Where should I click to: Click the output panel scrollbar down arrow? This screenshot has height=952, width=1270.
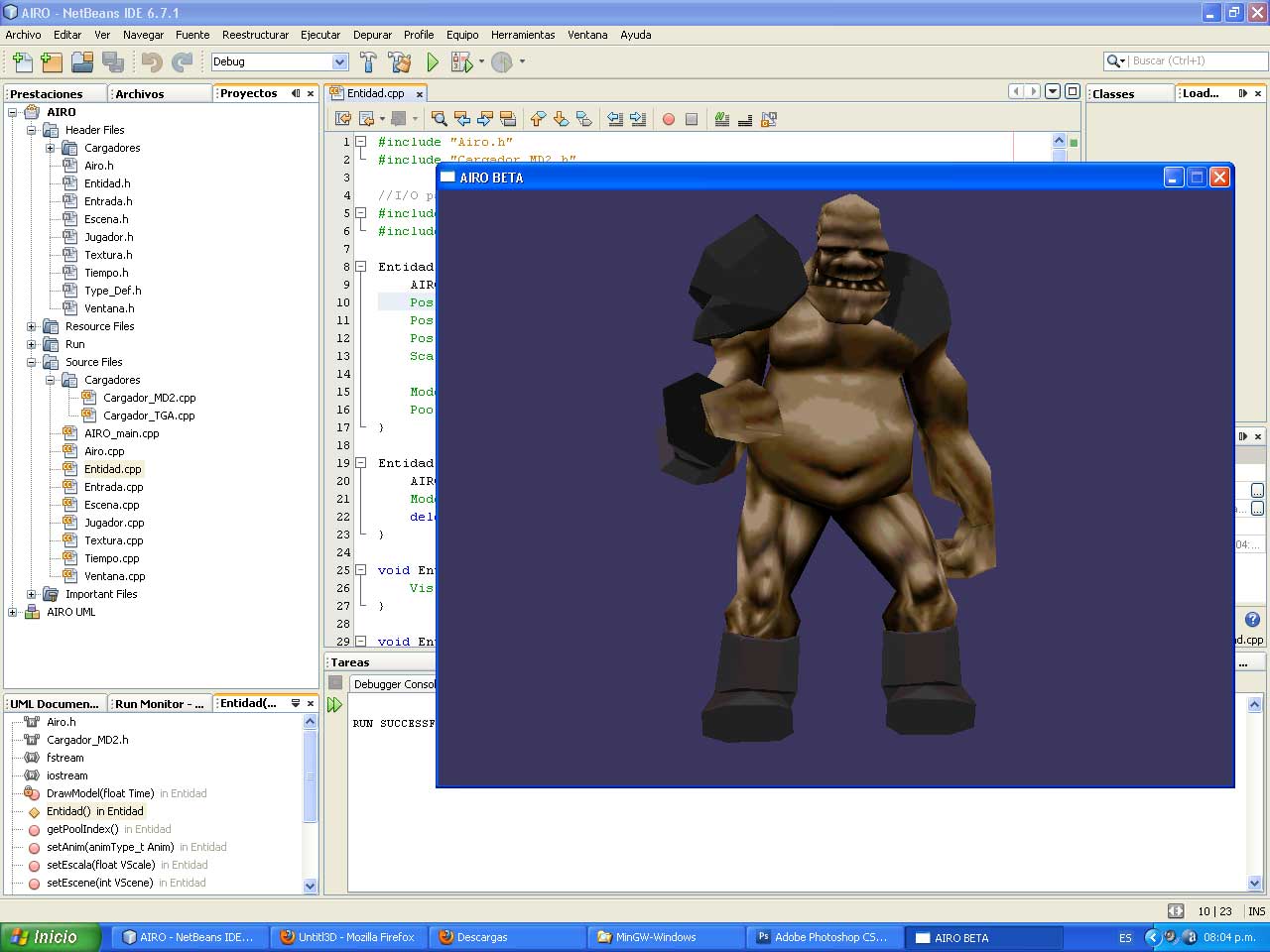pos(1254,883)
